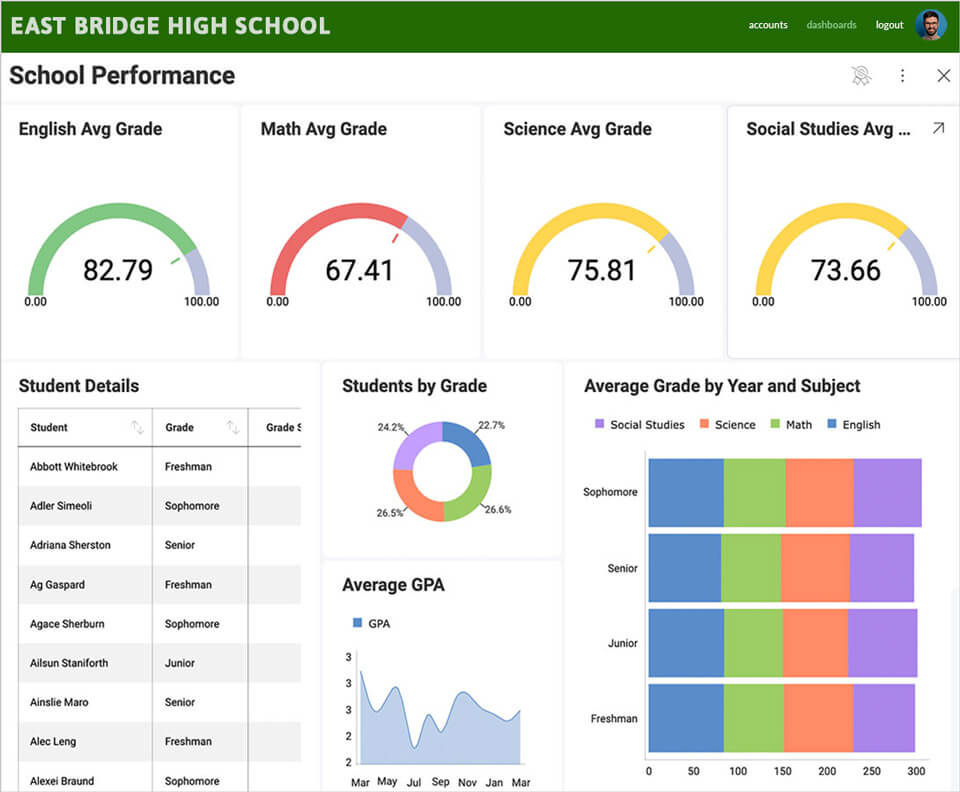Click the dashboards navigation item
The height and width of the screenshot is (792, 960).
tap(831, 24)
